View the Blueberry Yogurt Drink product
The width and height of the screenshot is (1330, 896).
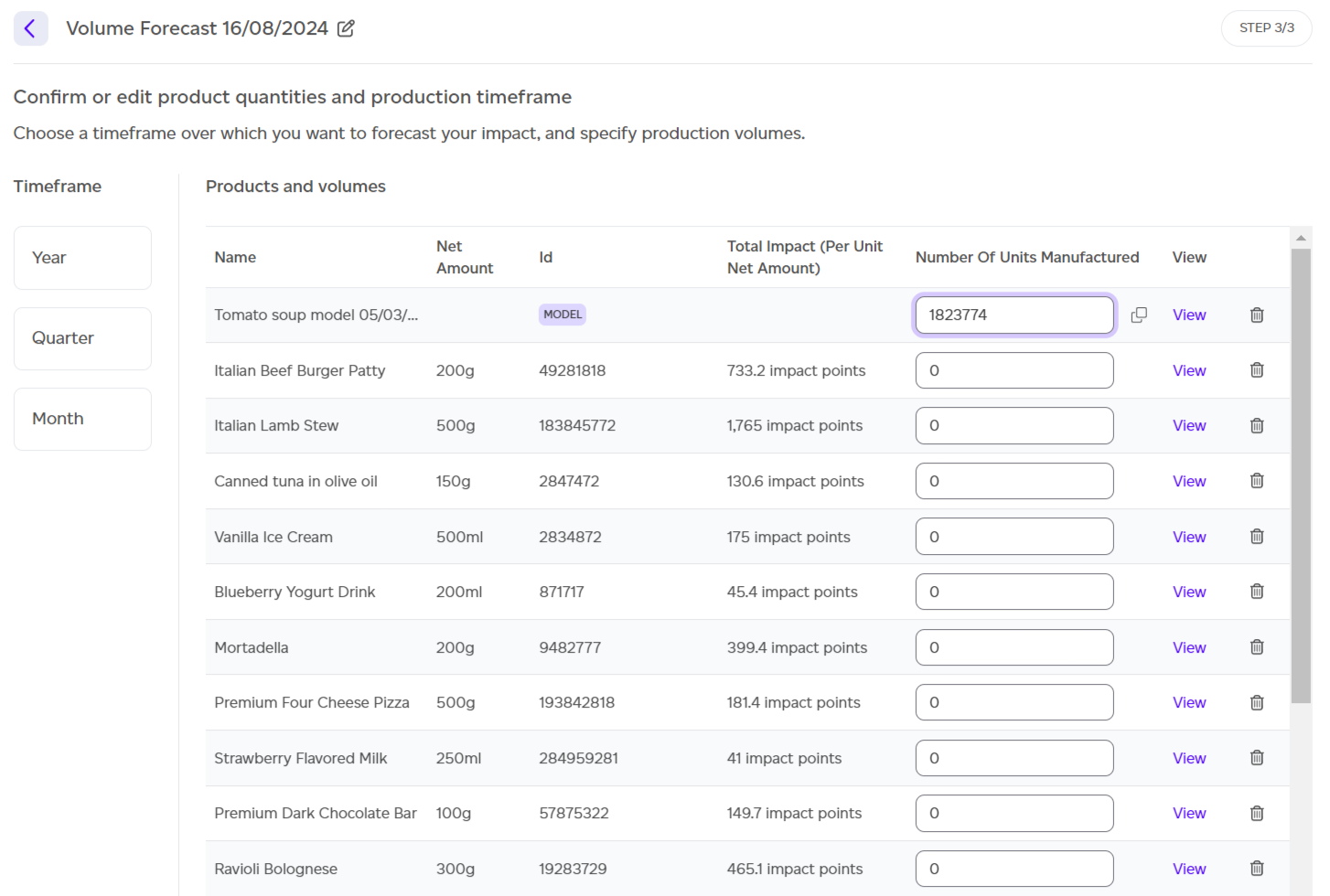tap(1189, 592)
